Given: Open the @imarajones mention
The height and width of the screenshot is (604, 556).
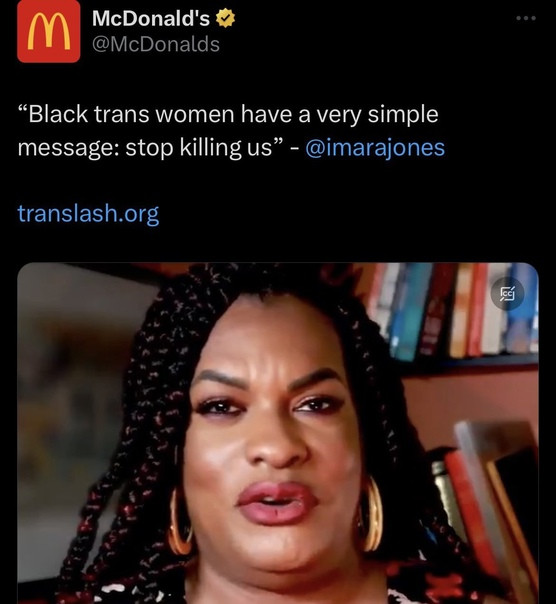Looking at the screenshot, I should pos(375,148).
